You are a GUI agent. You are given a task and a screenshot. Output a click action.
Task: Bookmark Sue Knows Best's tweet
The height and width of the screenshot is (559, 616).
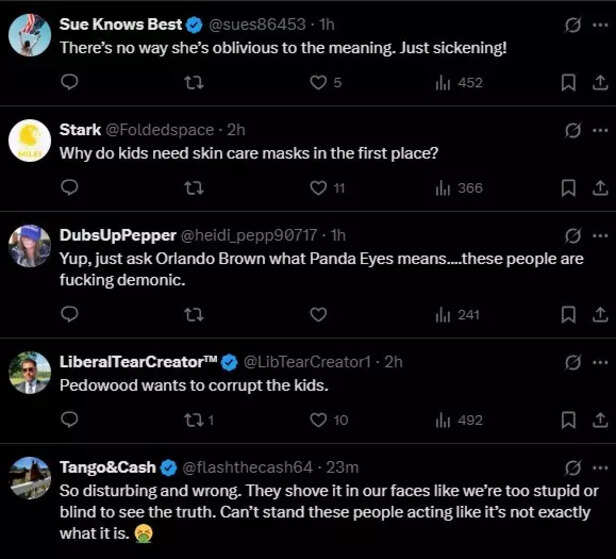(x=568, y=83)
